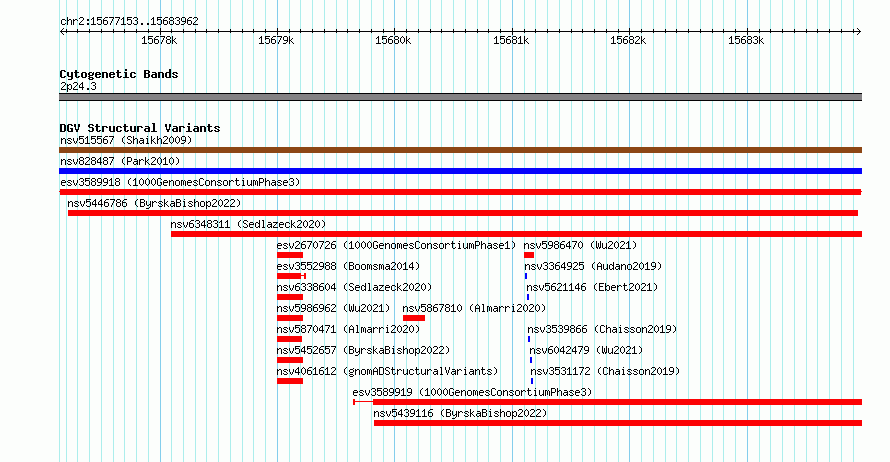Click the small red nsv5986470 variant bar

coord(529,255)
